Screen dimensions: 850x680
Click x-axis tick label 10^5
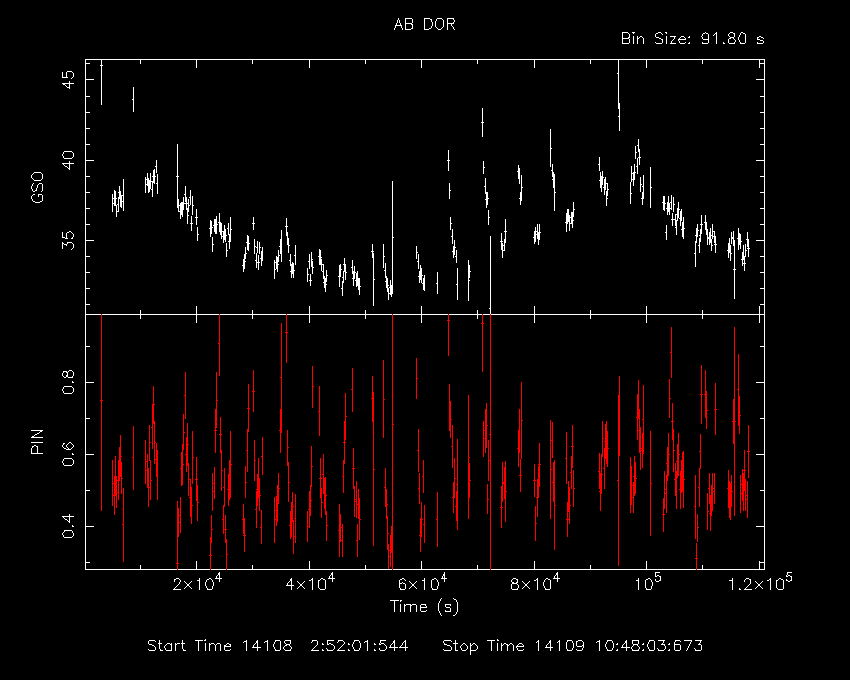click(x=647, y=583)
